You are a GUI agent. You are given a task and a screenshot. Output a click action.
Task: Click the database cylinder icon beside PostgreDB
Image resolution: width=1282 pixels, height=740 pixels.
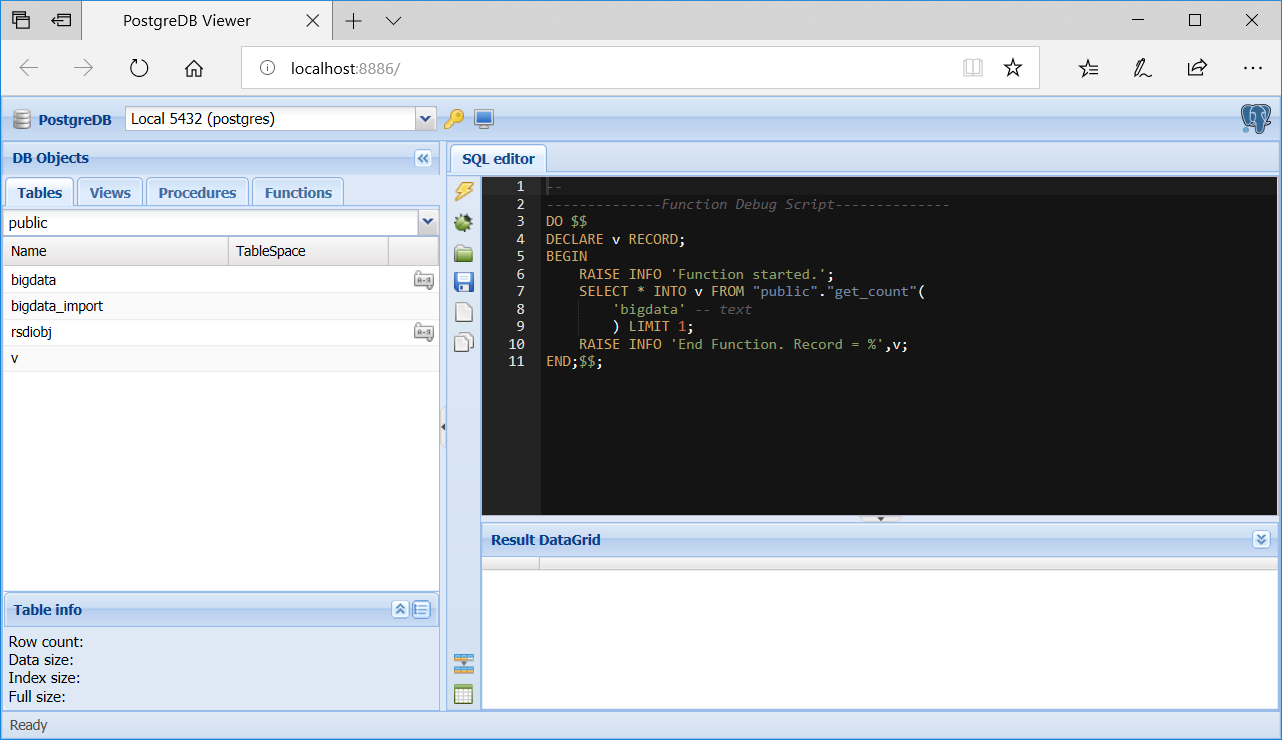(x=22, y=120)
